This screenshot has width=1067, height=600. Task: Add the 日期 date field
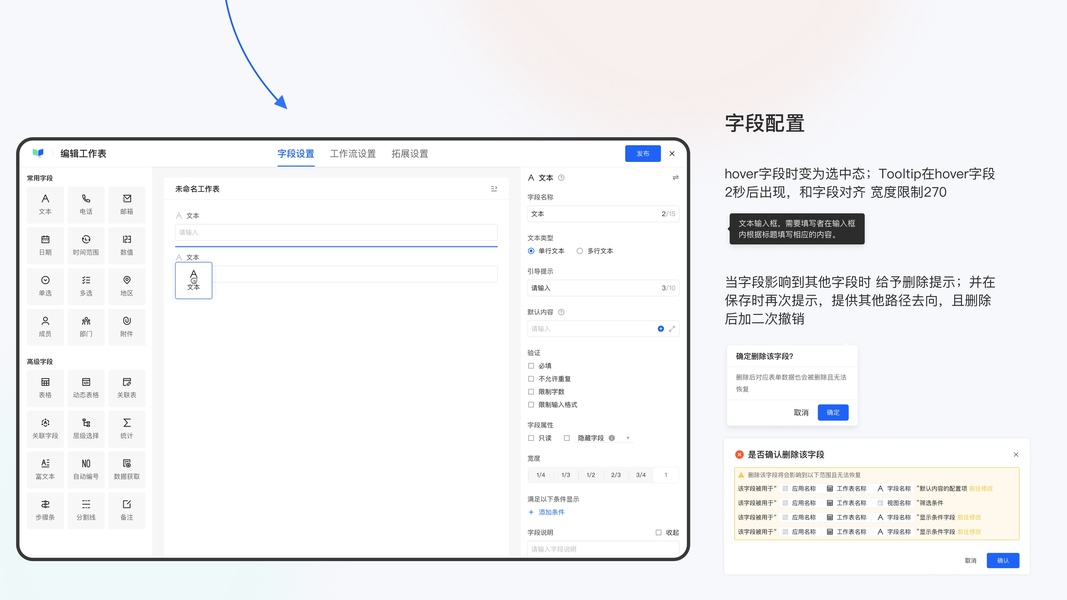45,245
